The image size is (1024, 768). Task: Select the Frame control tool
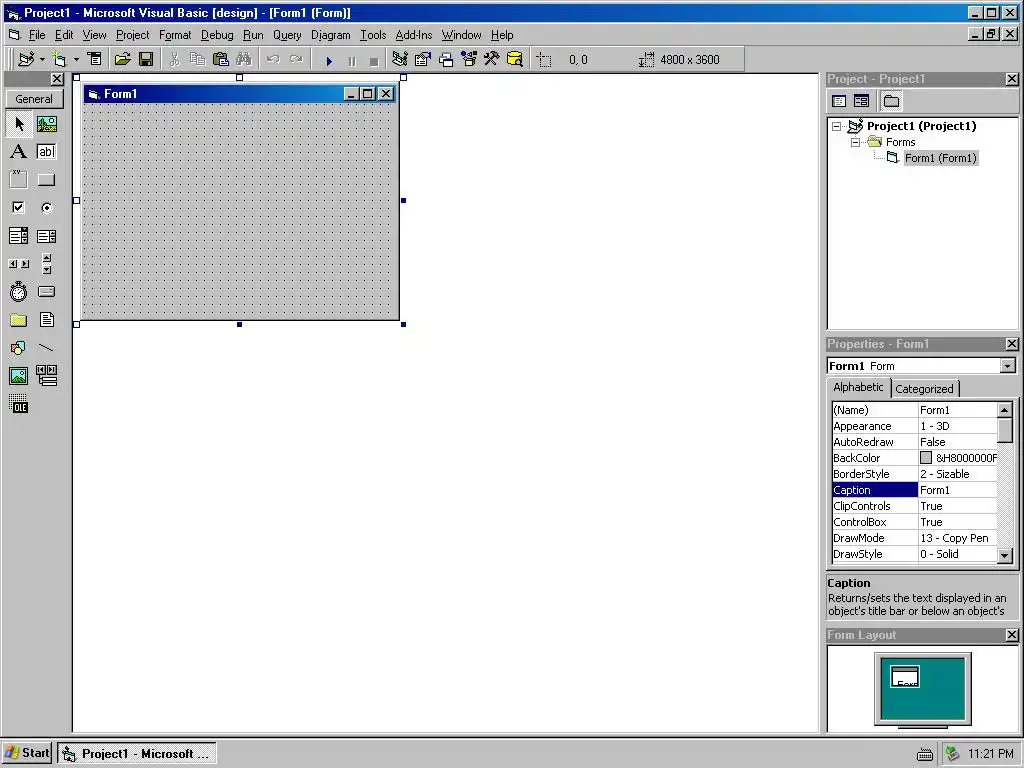(19, 180)
